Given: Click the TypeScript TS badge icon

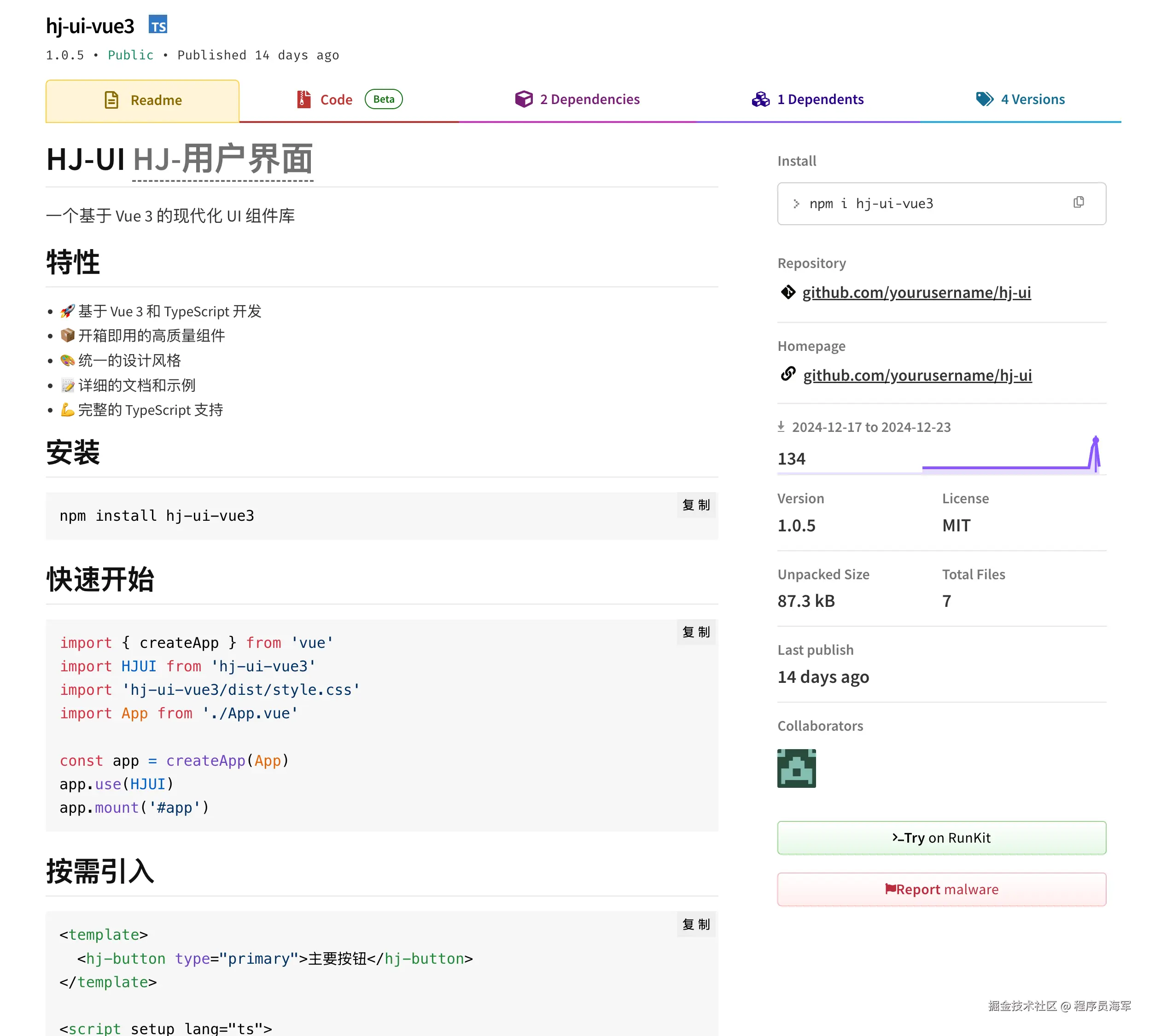Looking at the screenshot, I should [x=157, y=25].
